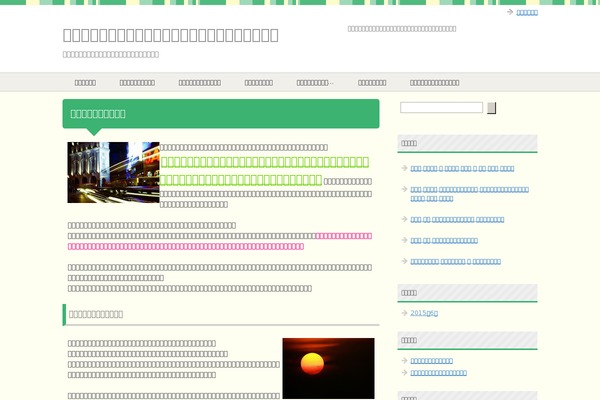The width and height of the screenshot is (600, 400).
Task: Click the arrow icon next to the 2015 archive link
Action: 404,313
